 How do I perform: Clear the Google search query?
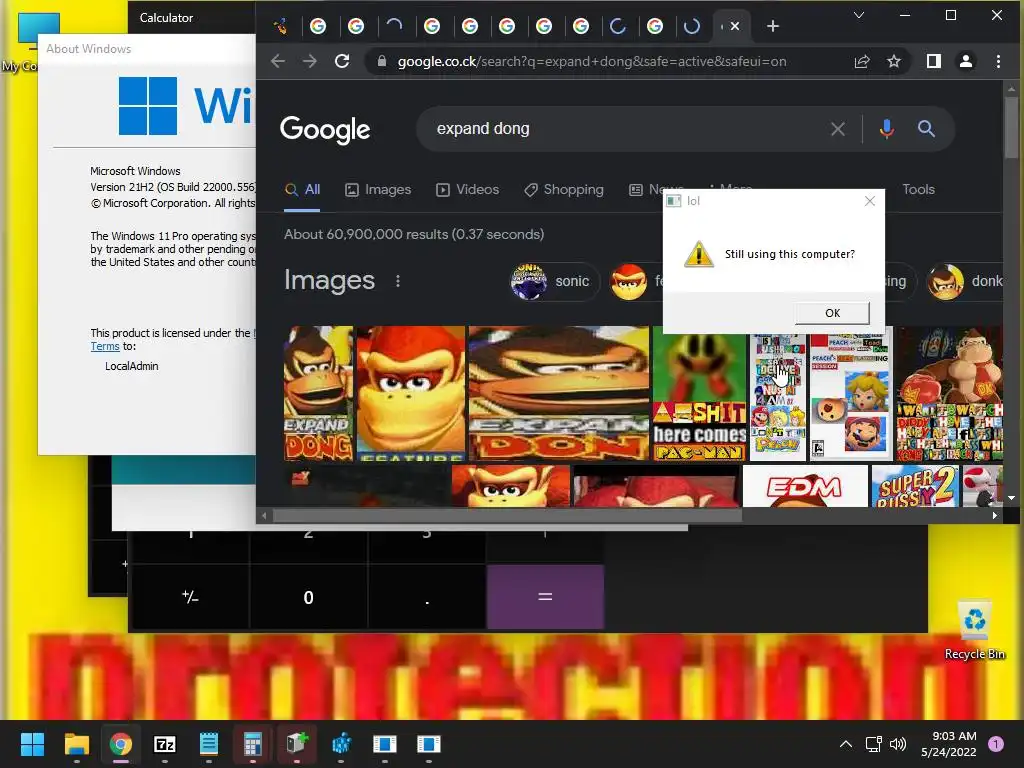[x=838, y=129]
